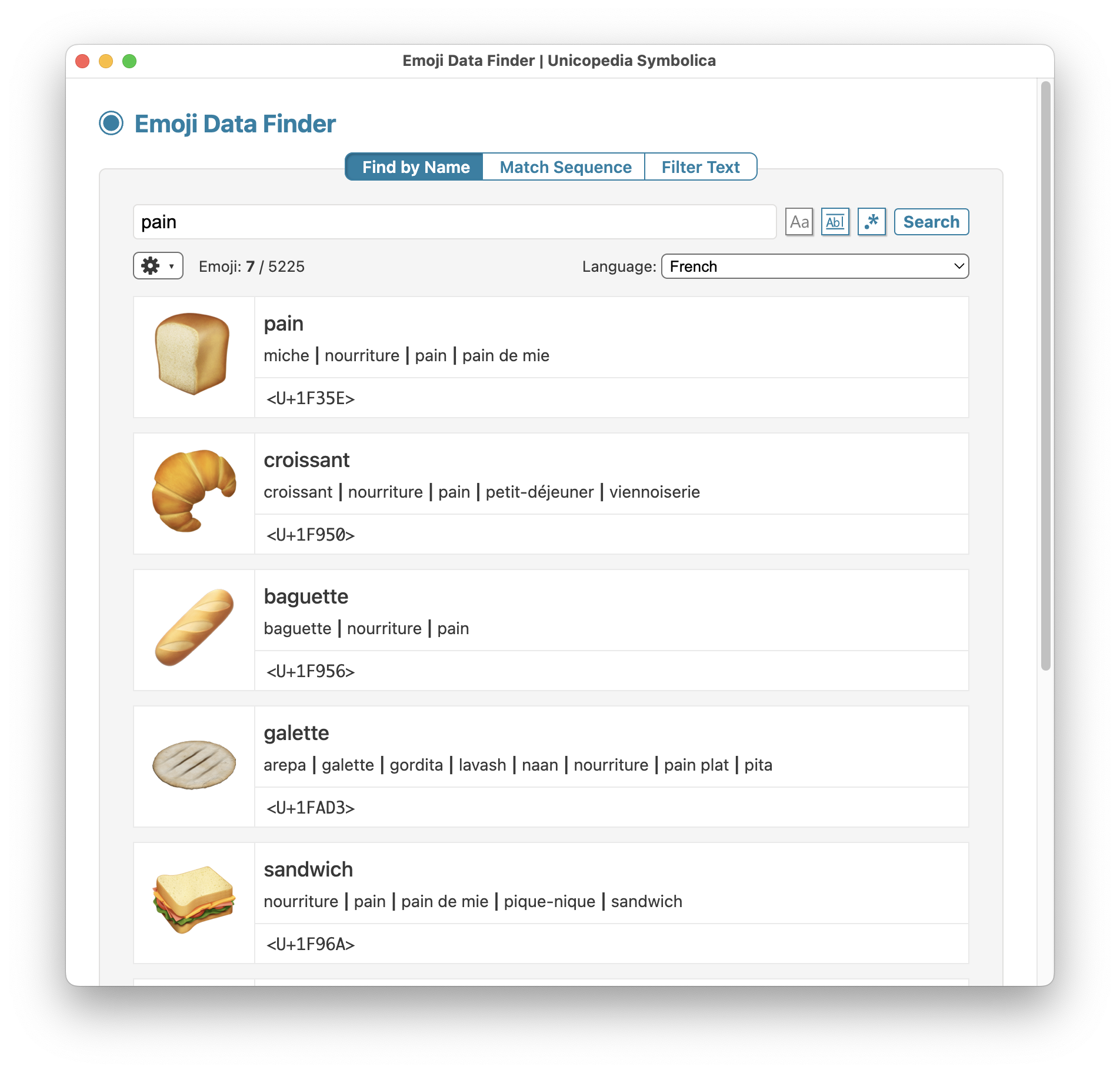Click the sandwich emoji image
Image resolution: width=1120 pixels, height=1073 pixels.
[x=194, y=899]
